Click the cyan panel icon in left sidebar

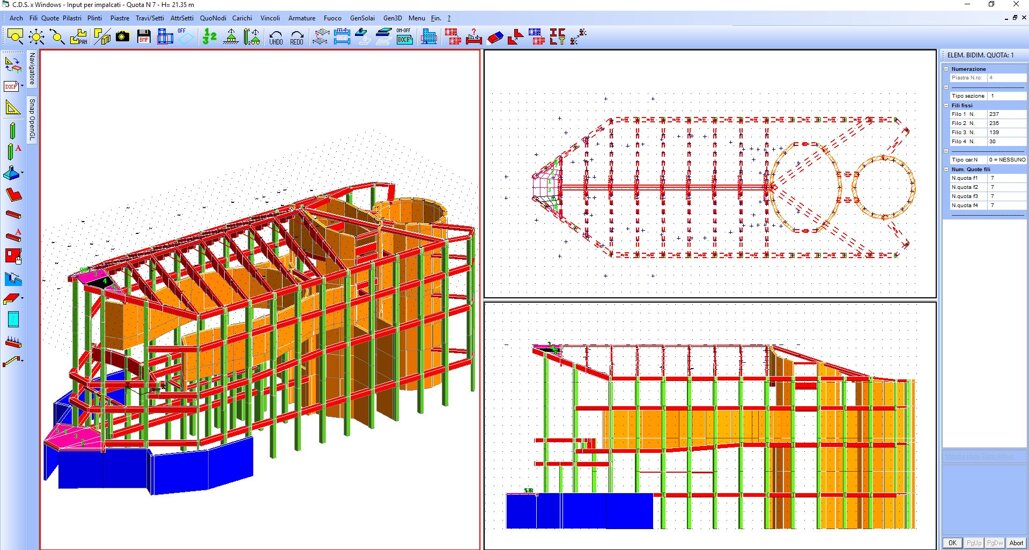pyautogui.click(x=13, y=320)
